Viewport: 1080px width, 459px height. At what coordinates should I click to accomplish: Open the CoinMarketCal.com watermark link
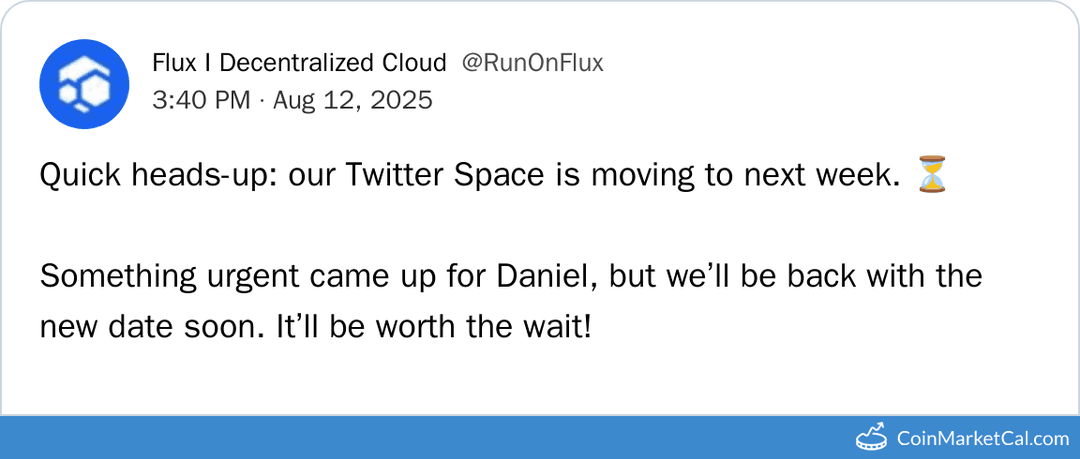983,438
